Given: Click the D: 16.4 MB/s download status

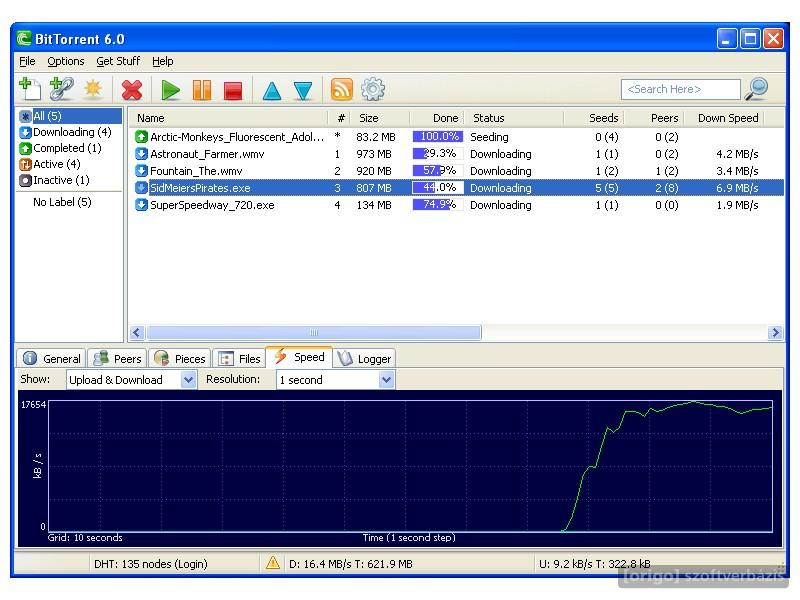Looking at the screenshot, I should pos(351,564).
